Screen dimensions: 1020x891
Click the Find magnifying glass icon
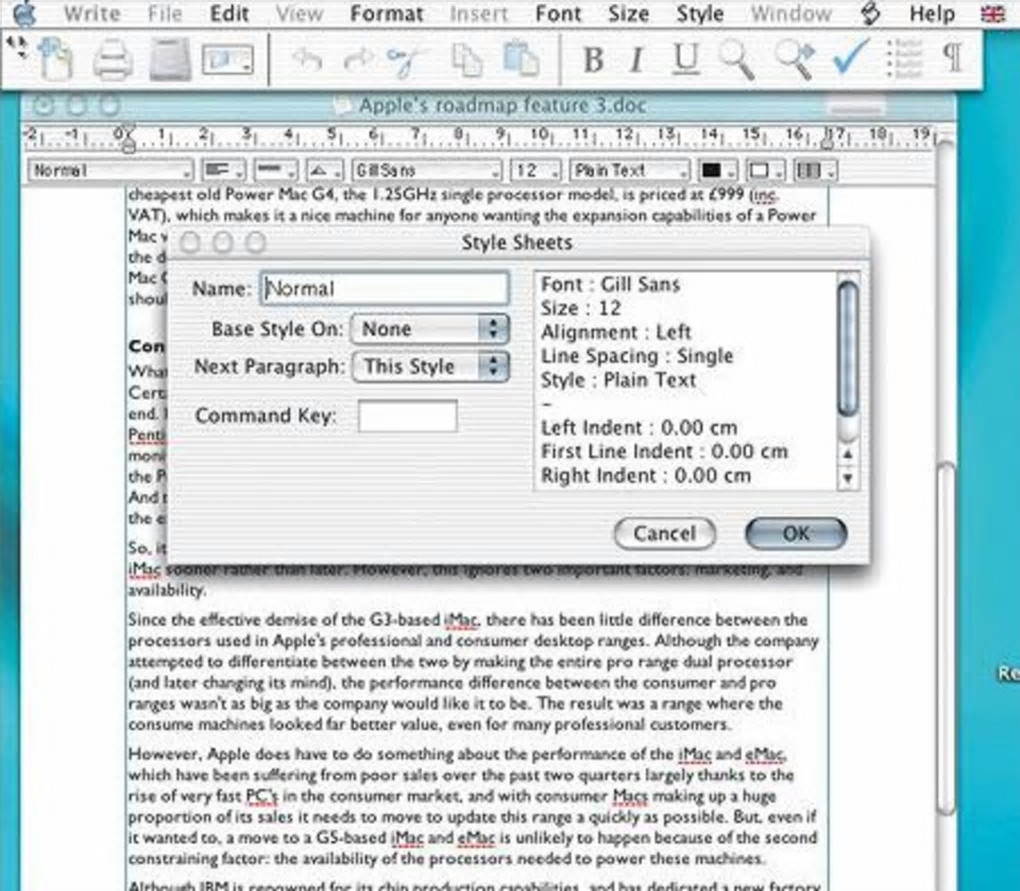pyautogui.click(x=737, y=60)
